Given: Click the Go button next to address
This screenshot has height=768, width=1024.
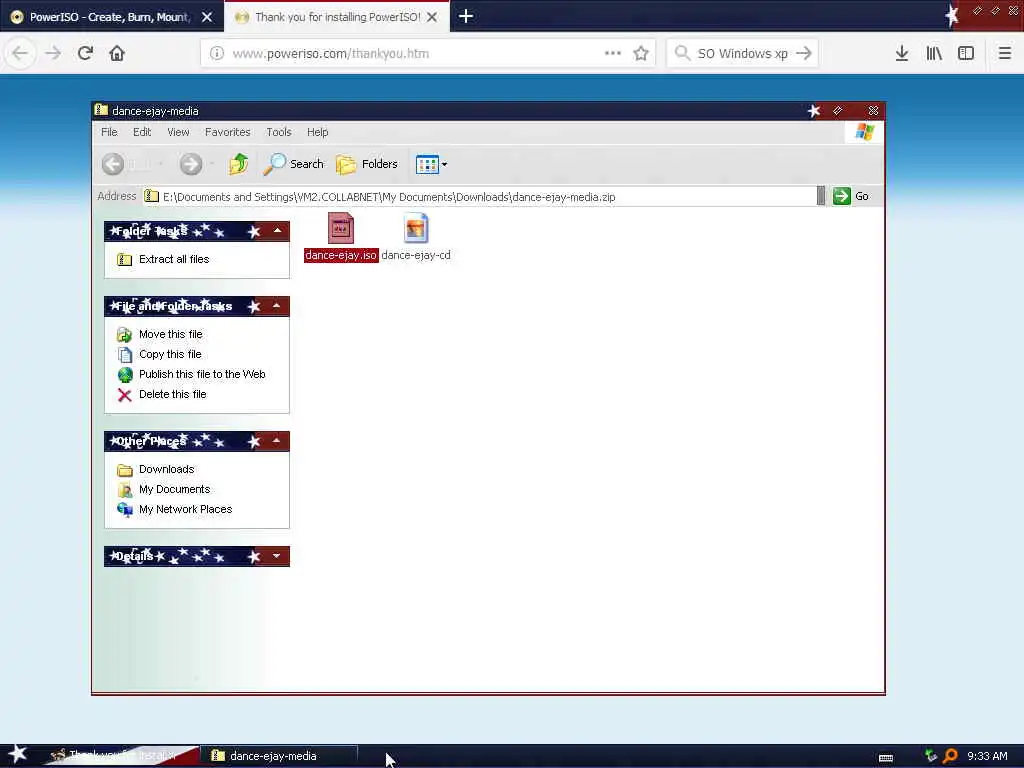Looking at the screenshot, I should (x=851, y=196).
